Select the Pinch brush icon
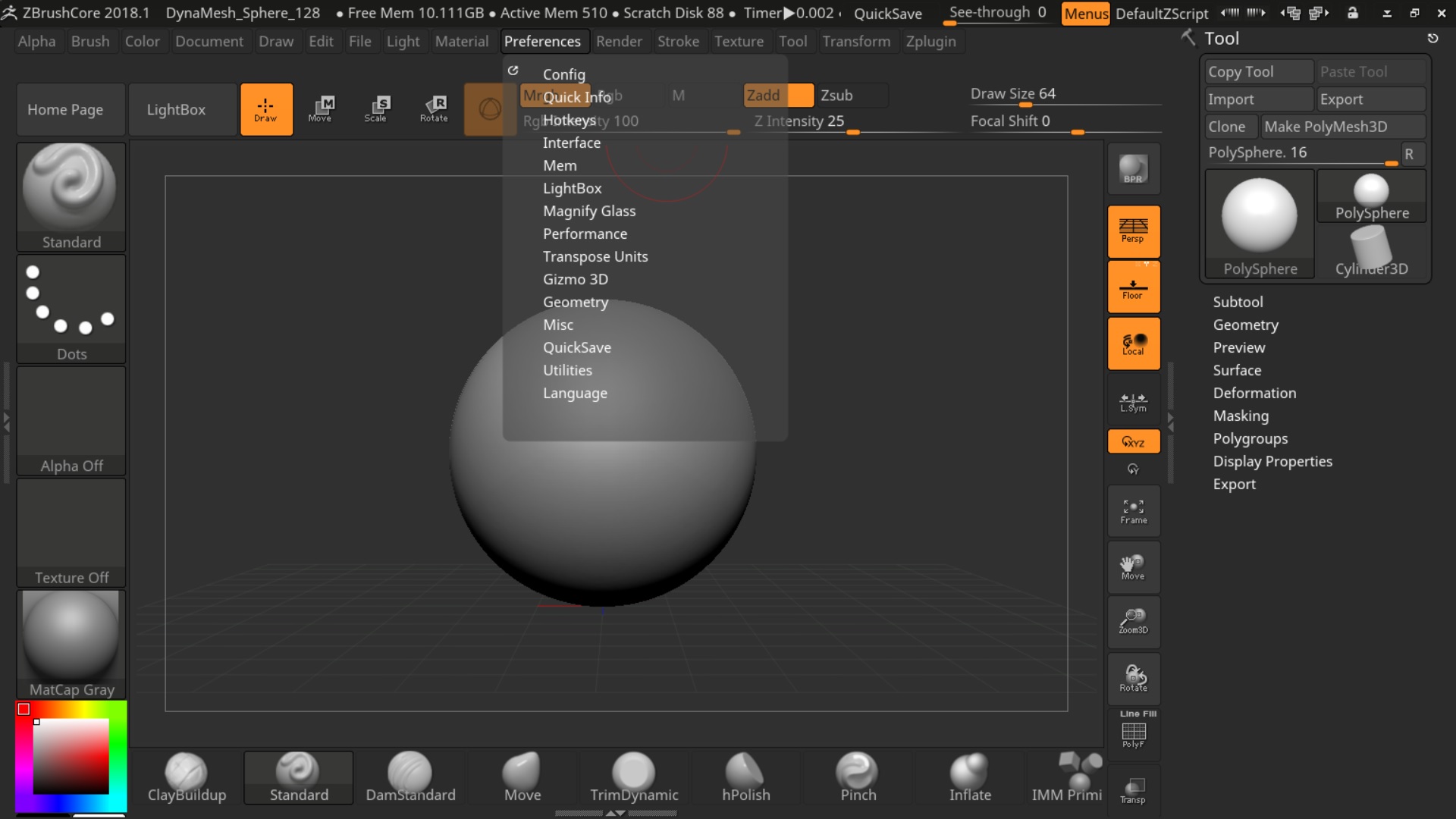Screen dimensions: 1456x819 click(x=858, y=777)
